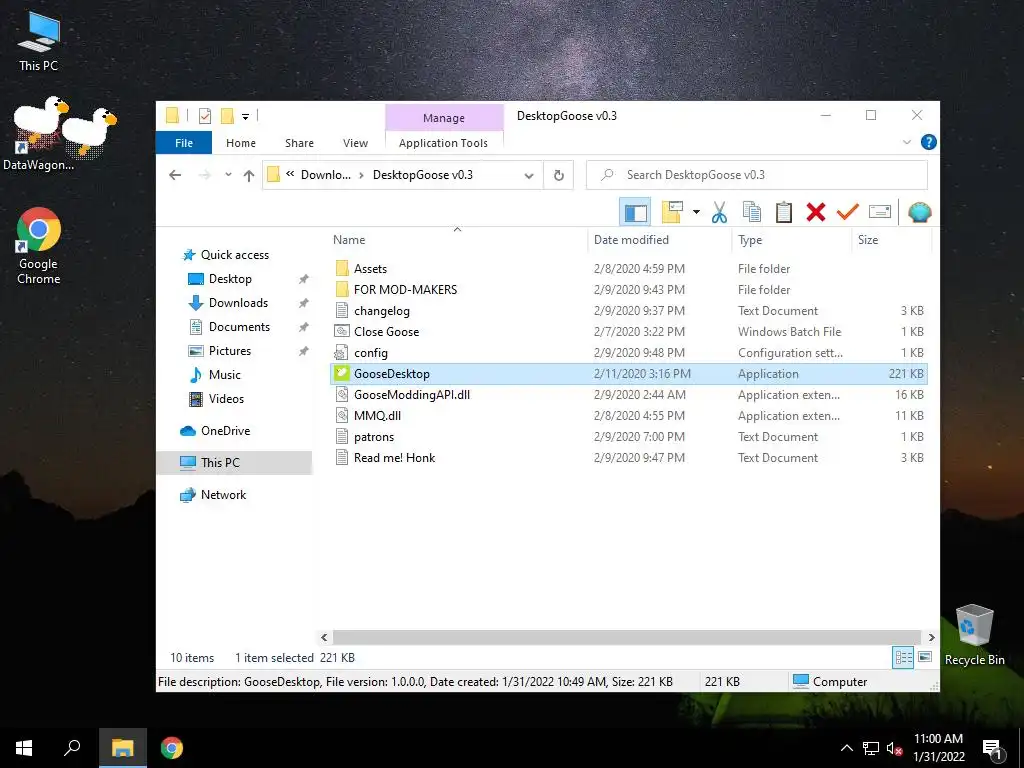Open the Help question mark icon
The width and height of the screenshot is (1024, 768).
(928, 142)
